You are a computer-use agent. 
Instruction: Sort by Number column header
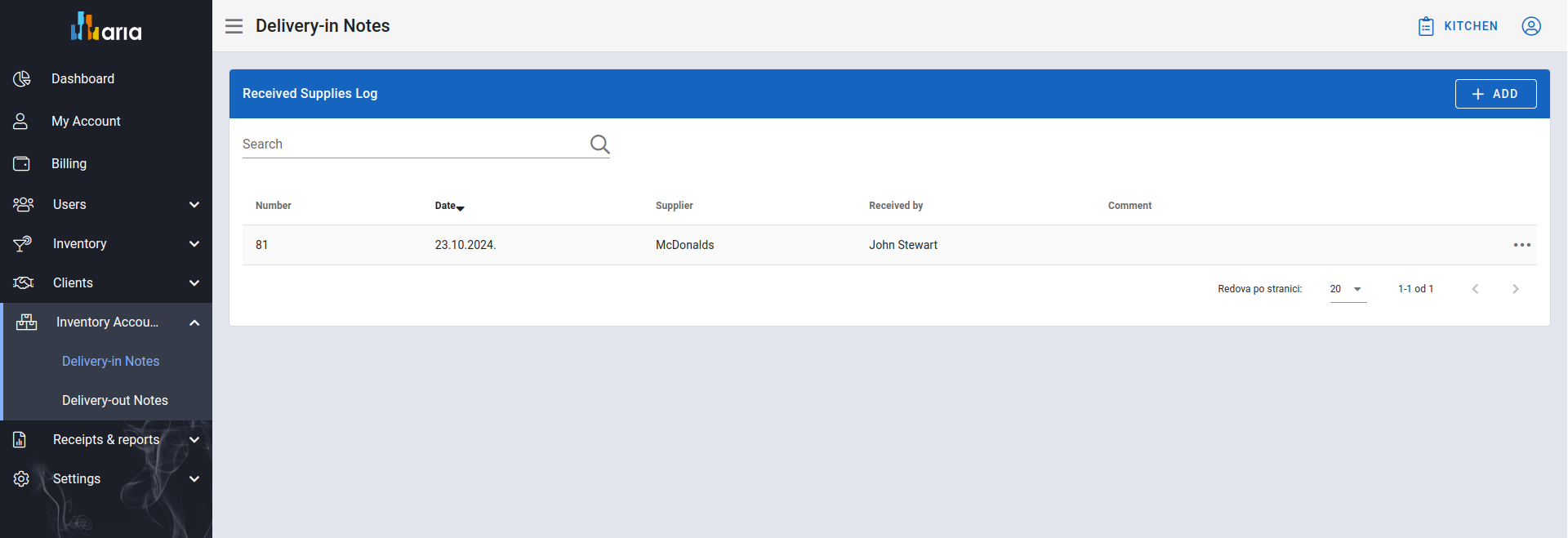(x=274, y=206)
